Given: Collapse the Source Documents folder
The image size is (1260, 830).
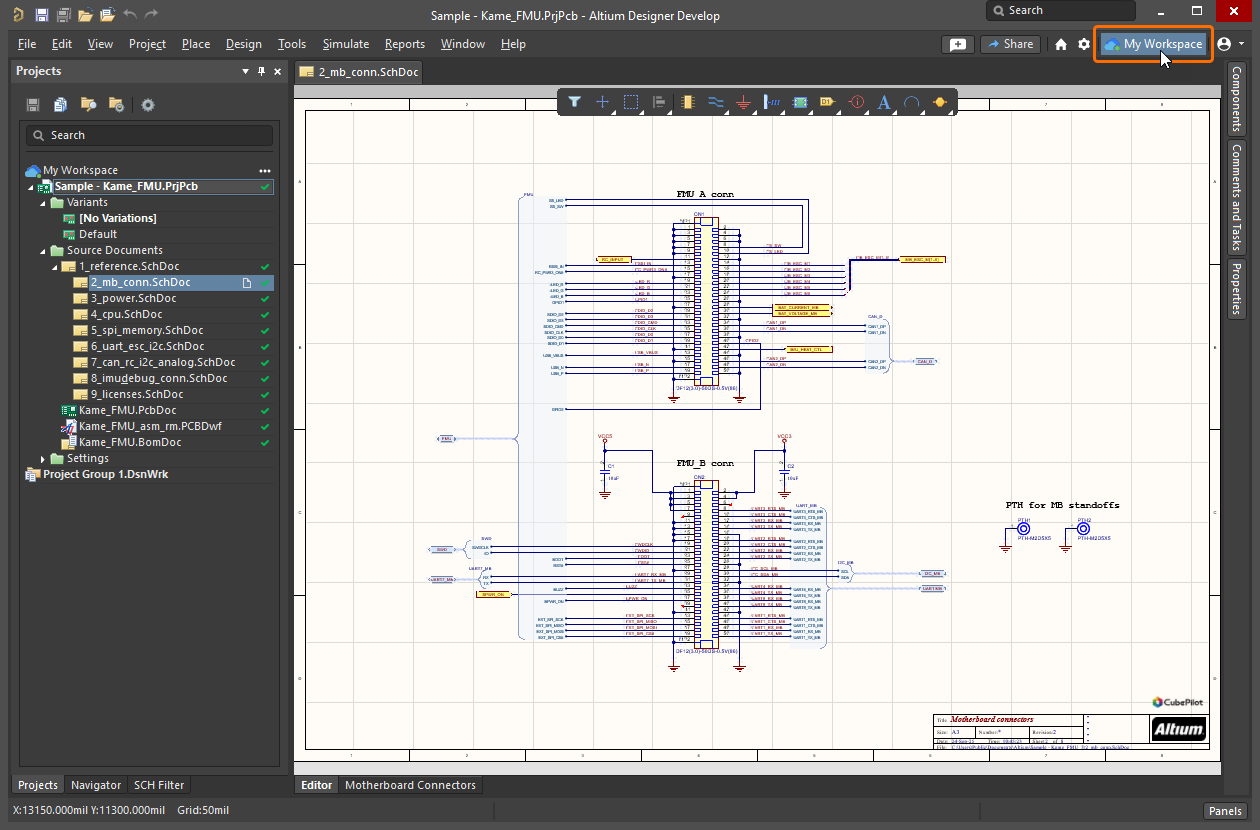Looking at the screenshot, I should click(43, 250).
